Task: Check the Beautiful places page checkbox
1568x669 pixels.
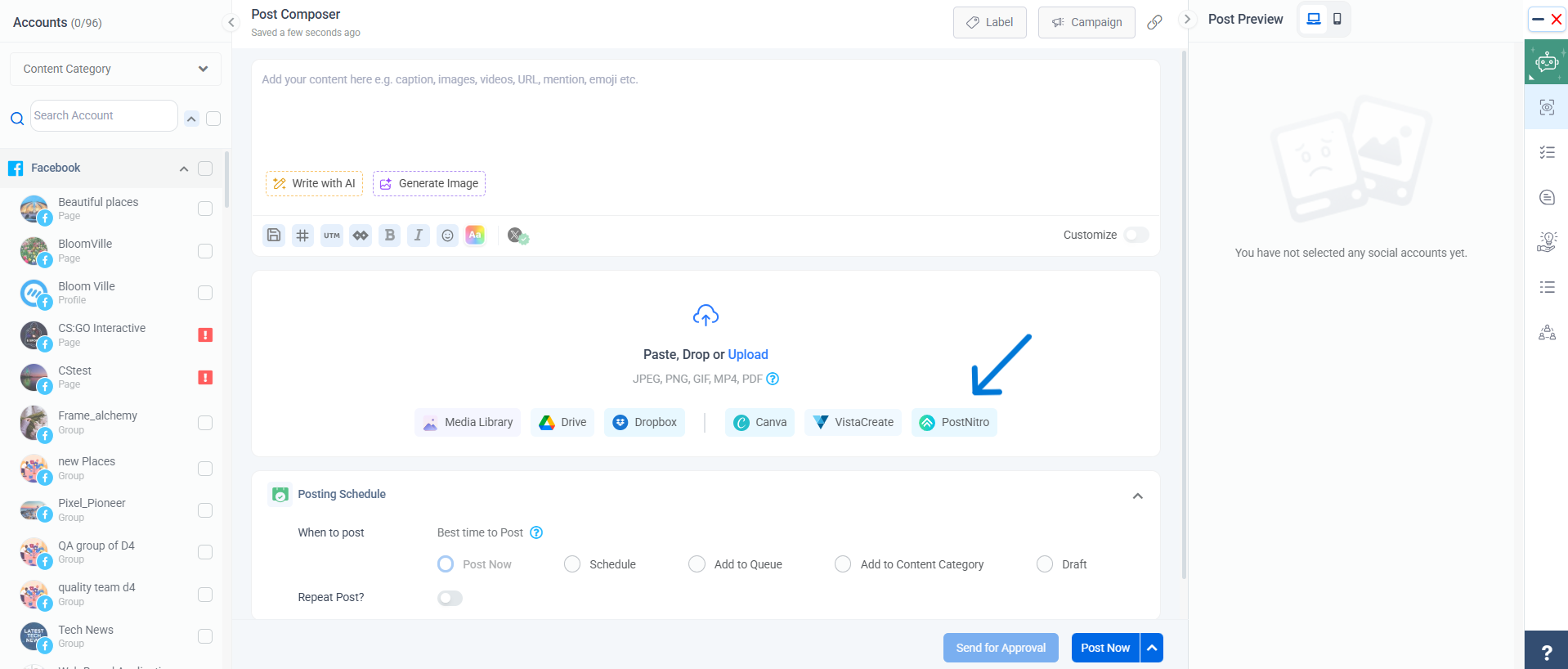Action: (205, 209)
